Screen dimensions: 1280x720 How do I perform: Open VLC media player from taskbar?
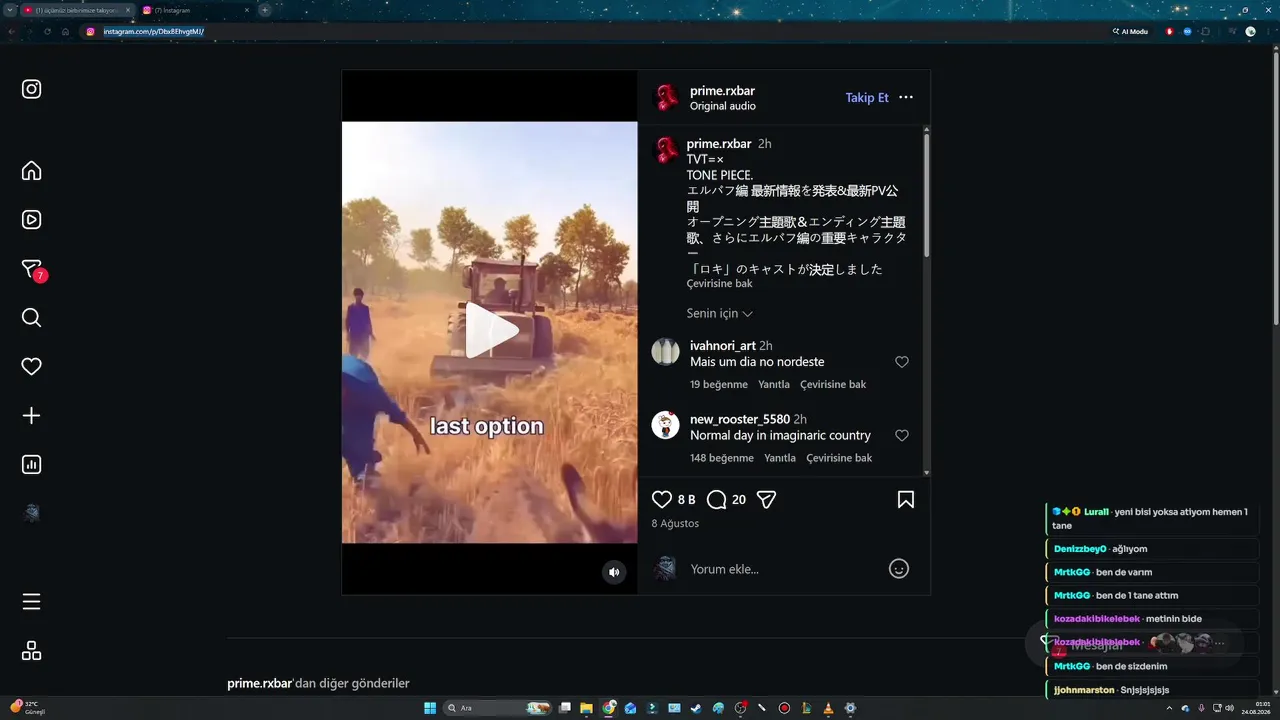coord(828,708)
